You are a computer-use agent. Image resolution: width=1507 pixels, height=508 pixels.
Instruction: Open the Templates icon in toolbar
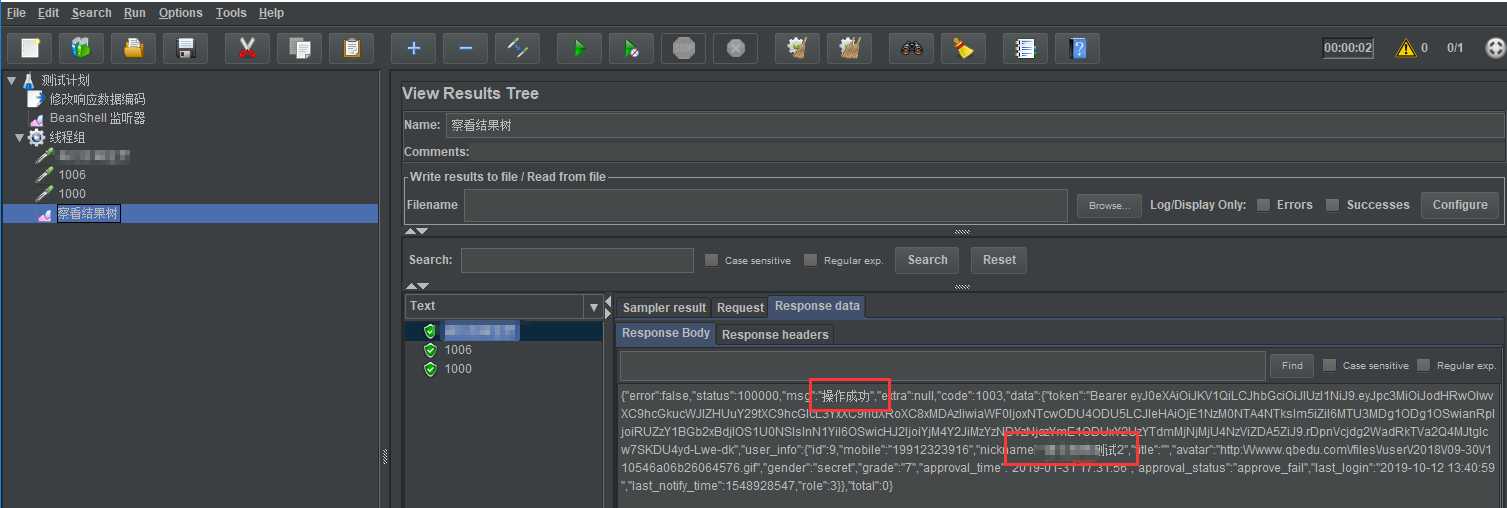pyautogui.click(x=82, y=48)
